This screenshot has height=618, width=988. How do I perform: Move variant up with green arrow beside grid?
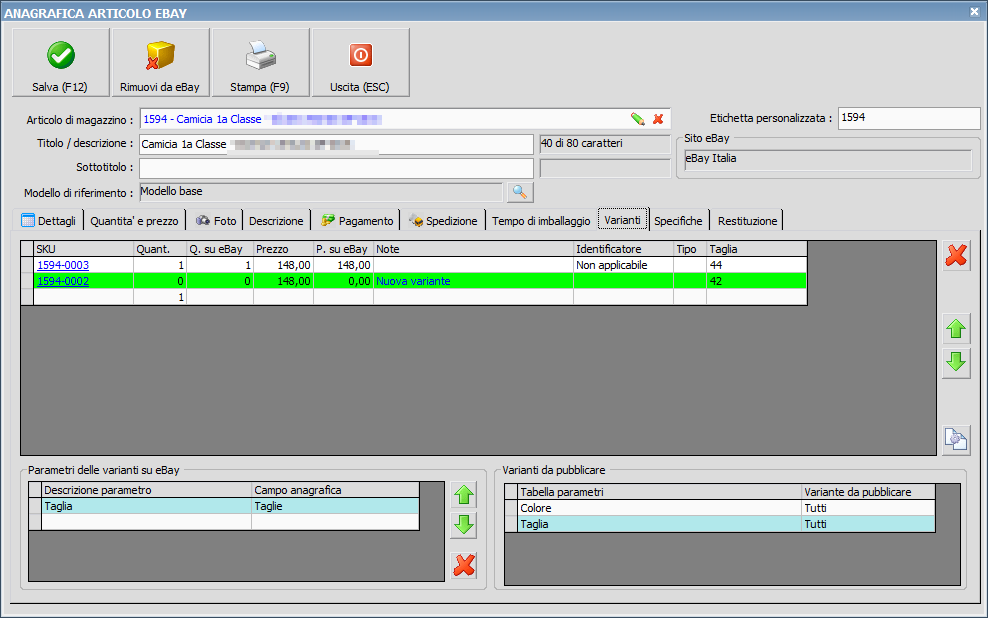click(x=957, y=327)
